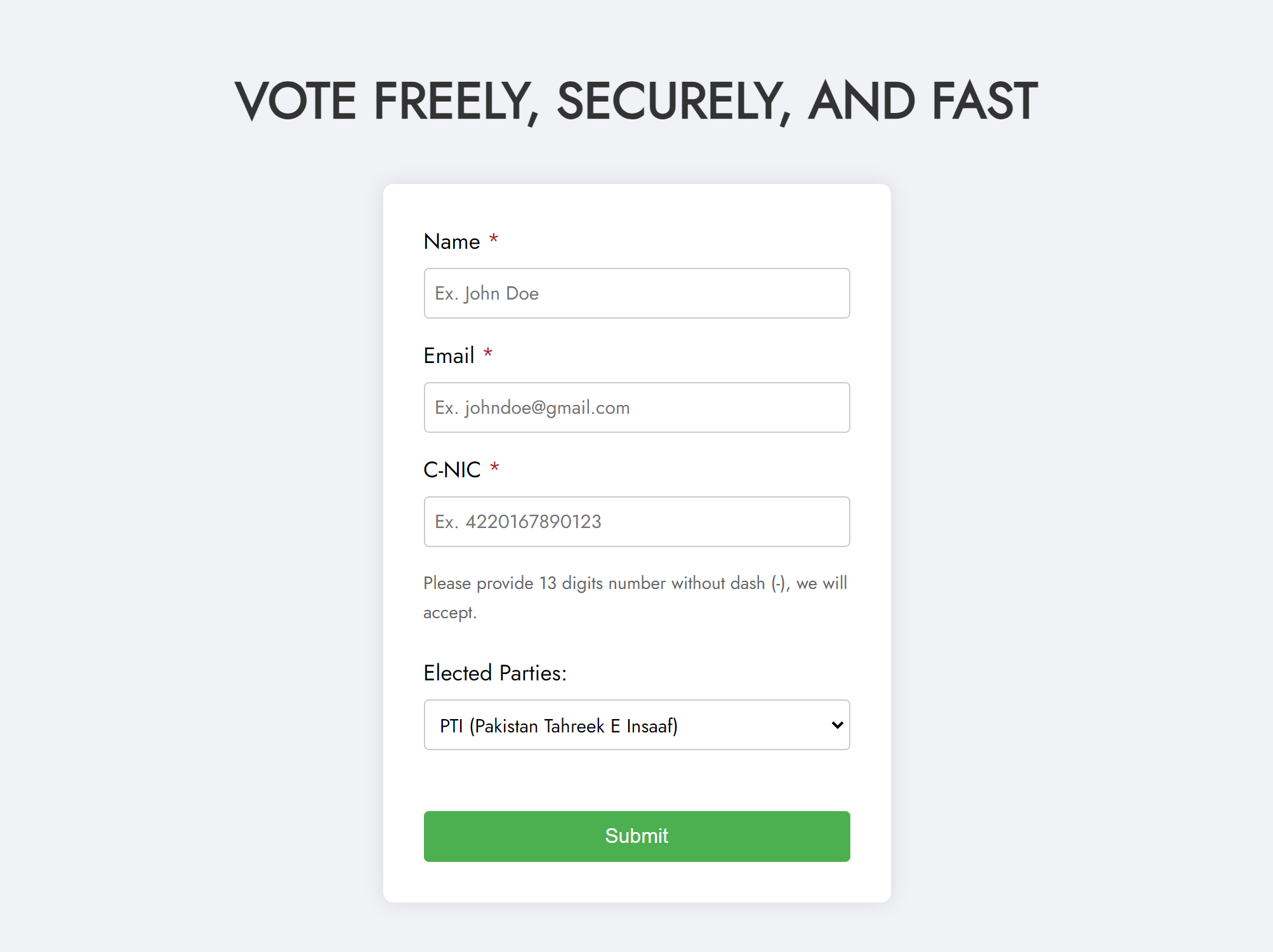
Task: Click empty white space below Submit button
Action: click(x=636, y=882)
